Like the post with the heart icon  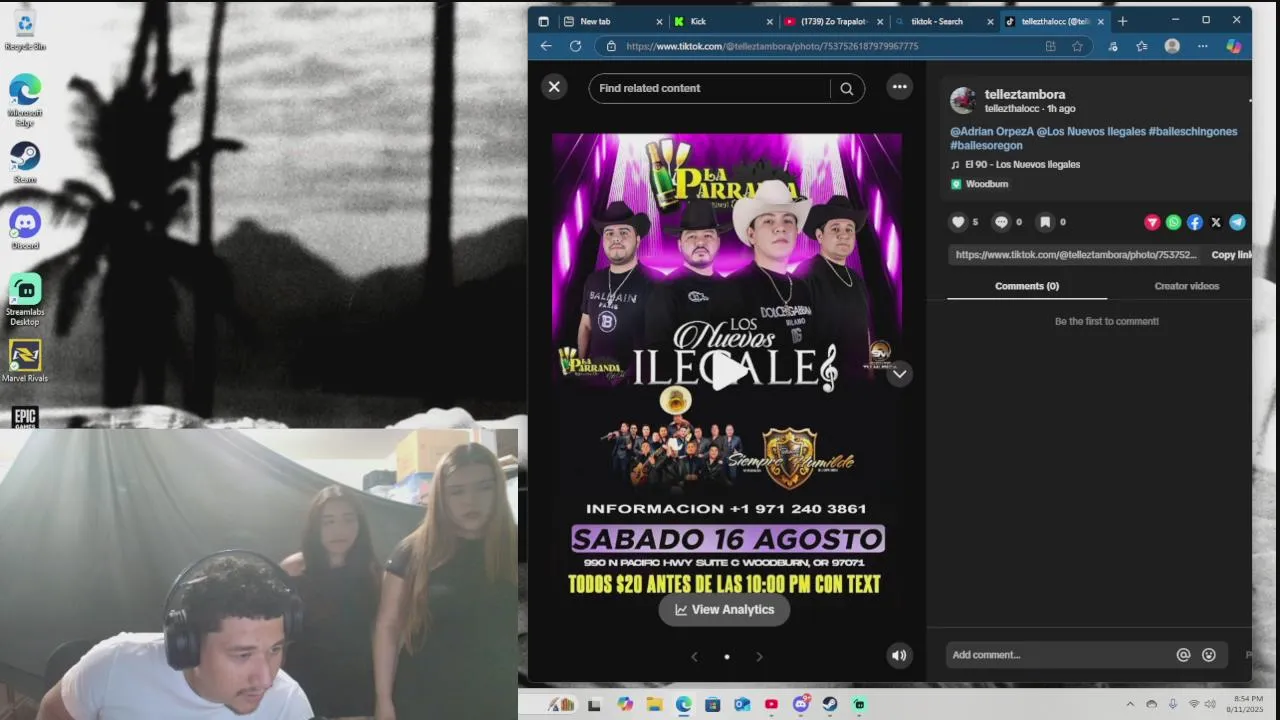tap(958, 222)
